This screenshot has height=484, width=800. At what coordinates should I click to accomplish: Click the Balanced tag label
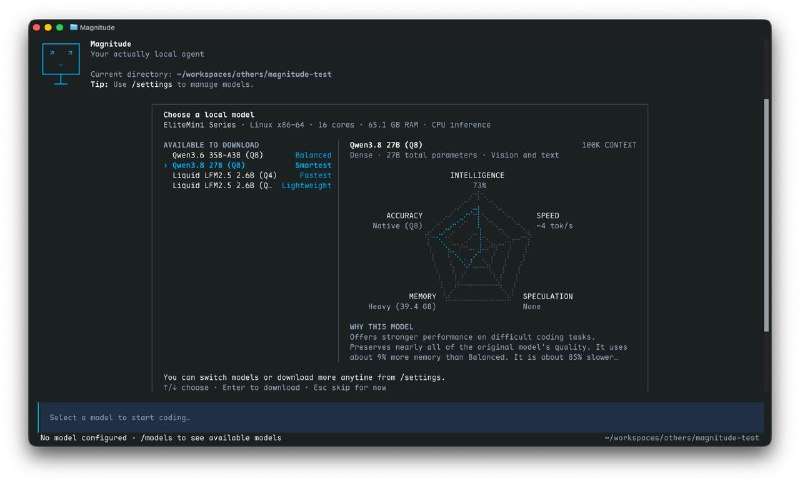tap(313, 155)
